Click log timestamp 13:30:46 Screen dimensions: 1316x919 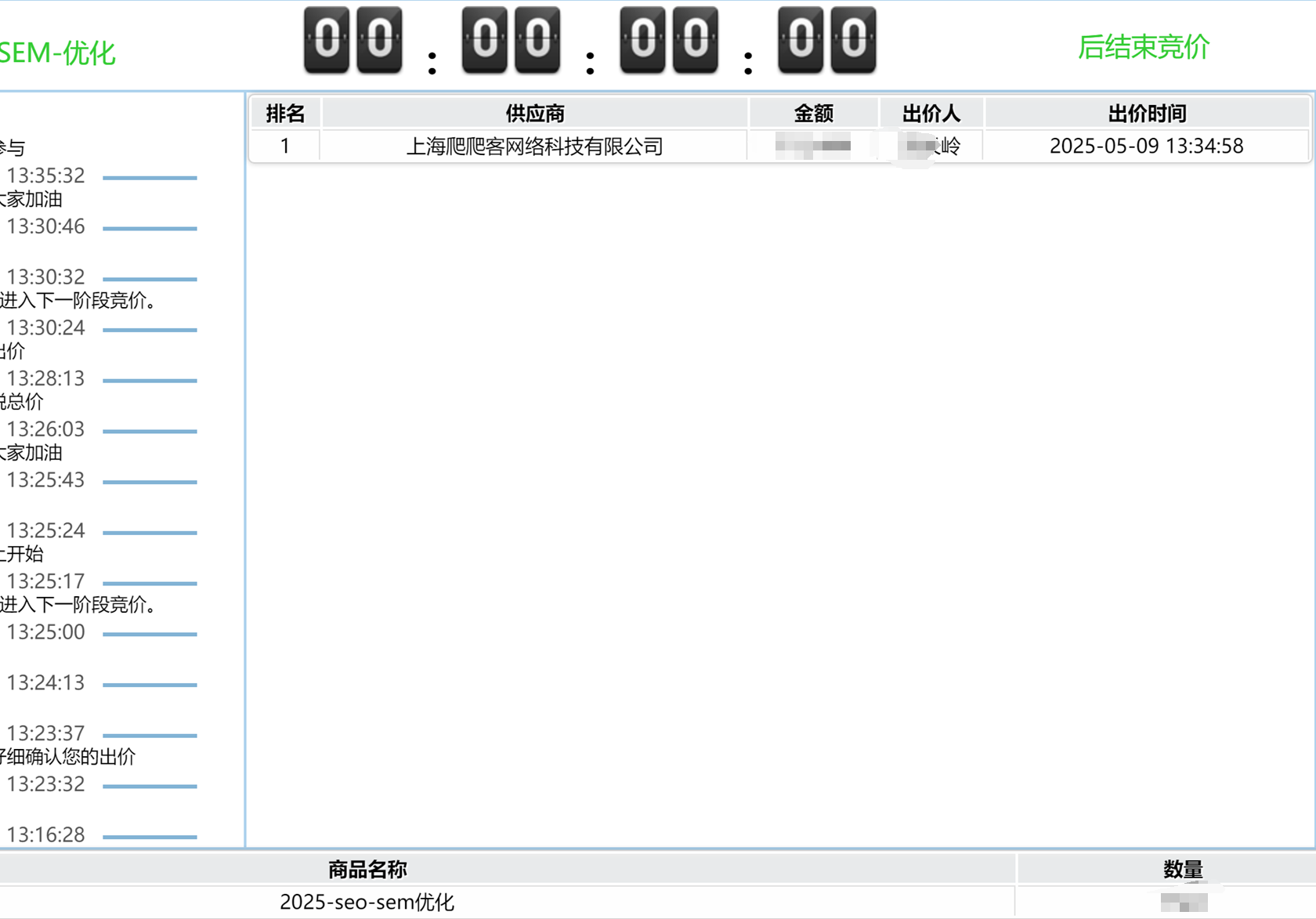pos(45,226)
